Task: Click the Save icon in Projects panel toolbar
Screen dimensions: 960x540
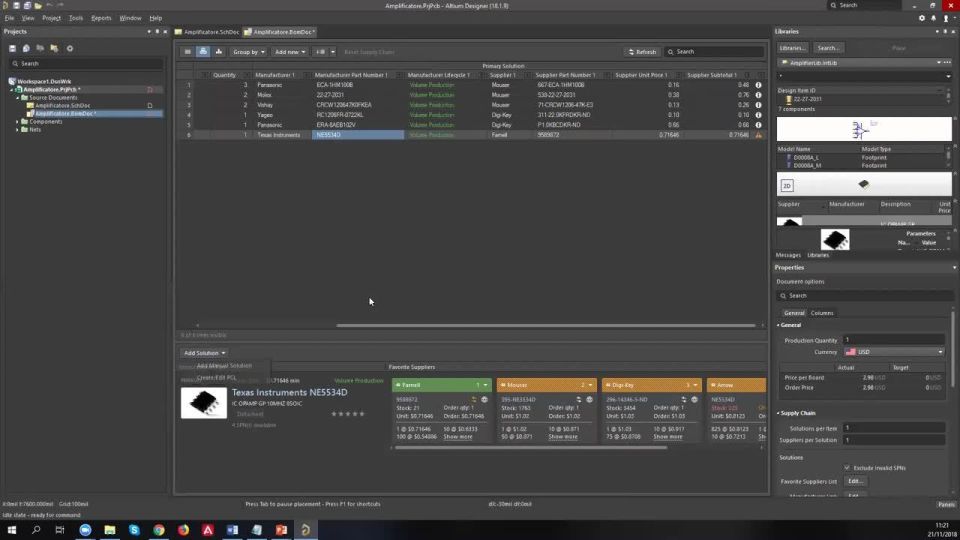Action: tap(12, 48)
